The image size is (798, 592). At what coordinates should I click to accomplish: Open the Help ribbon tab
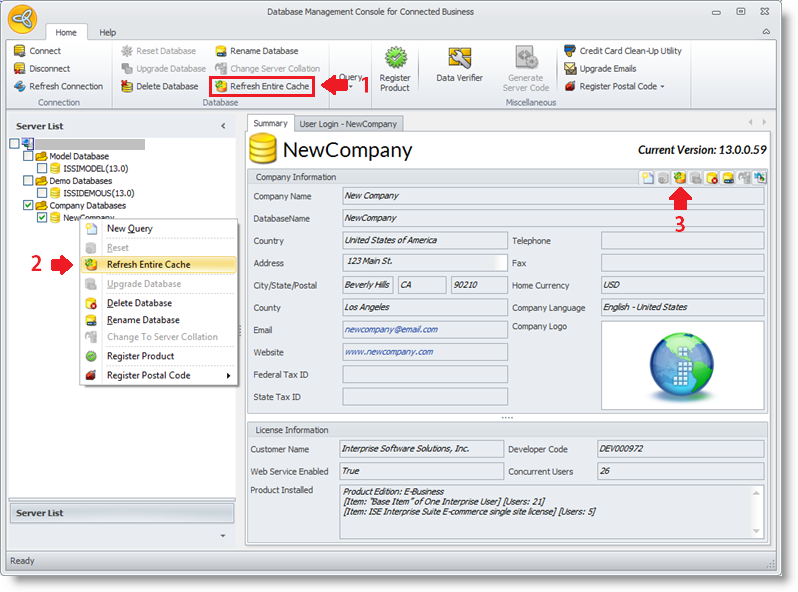pyautogui.click(x=107, y=33)
